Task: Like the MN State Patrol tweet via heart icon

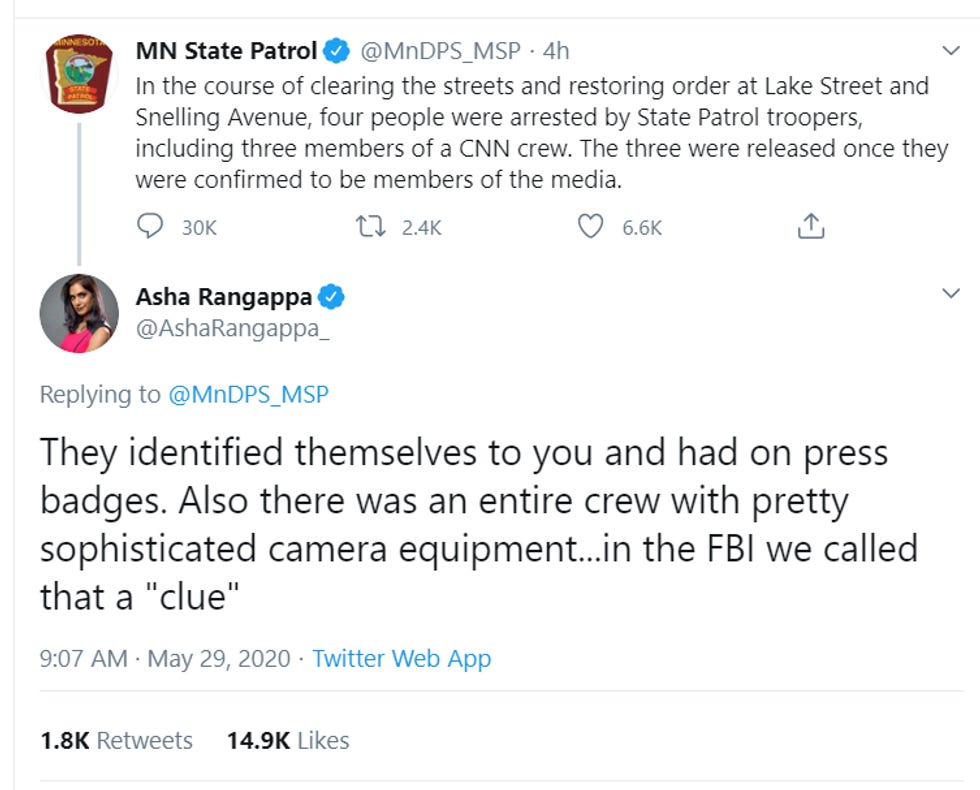Action: click(x=590, y=227)
